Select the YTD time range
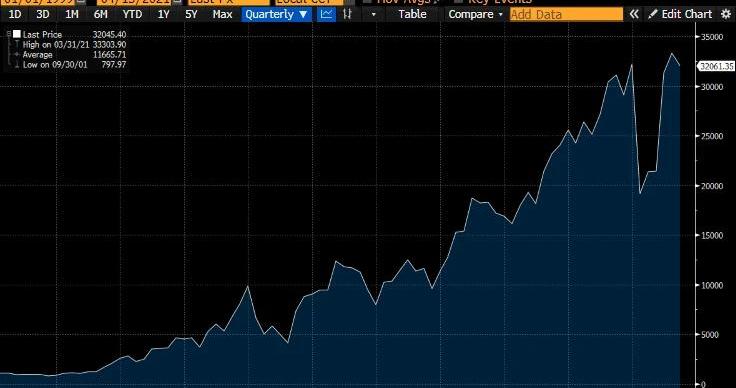The width and height of the screenshot is (736, 388). tap(132, 14)
